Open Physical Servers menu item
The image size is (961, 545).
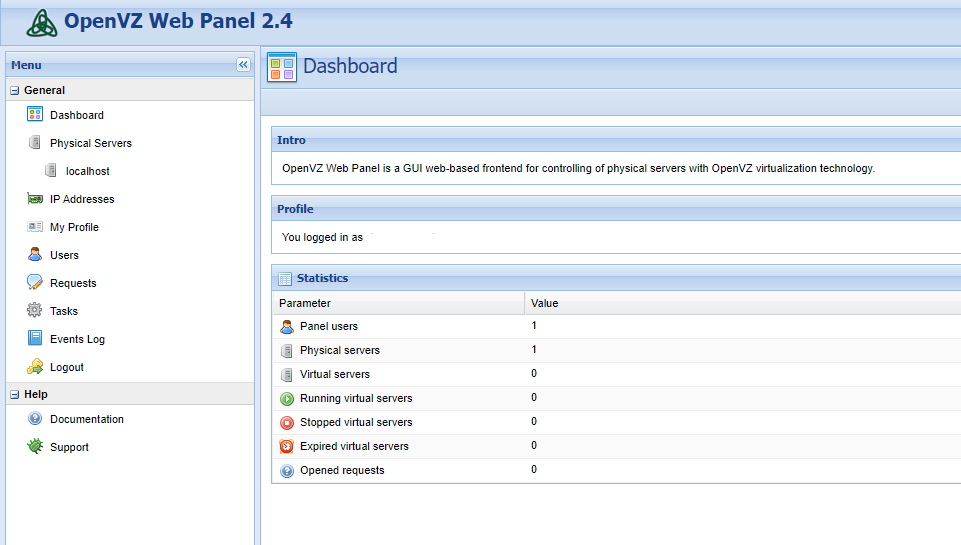(91, 143)
